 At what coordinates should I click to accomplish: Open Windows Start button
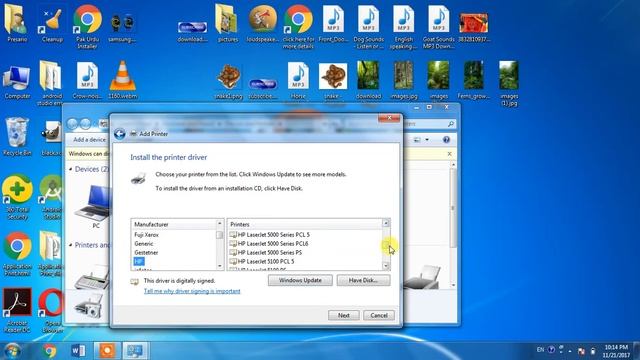(12, 351)
